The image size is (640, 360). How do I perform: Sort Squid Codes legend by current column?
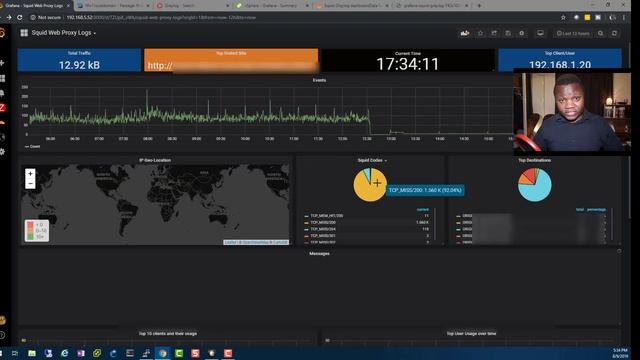[422, 209]
